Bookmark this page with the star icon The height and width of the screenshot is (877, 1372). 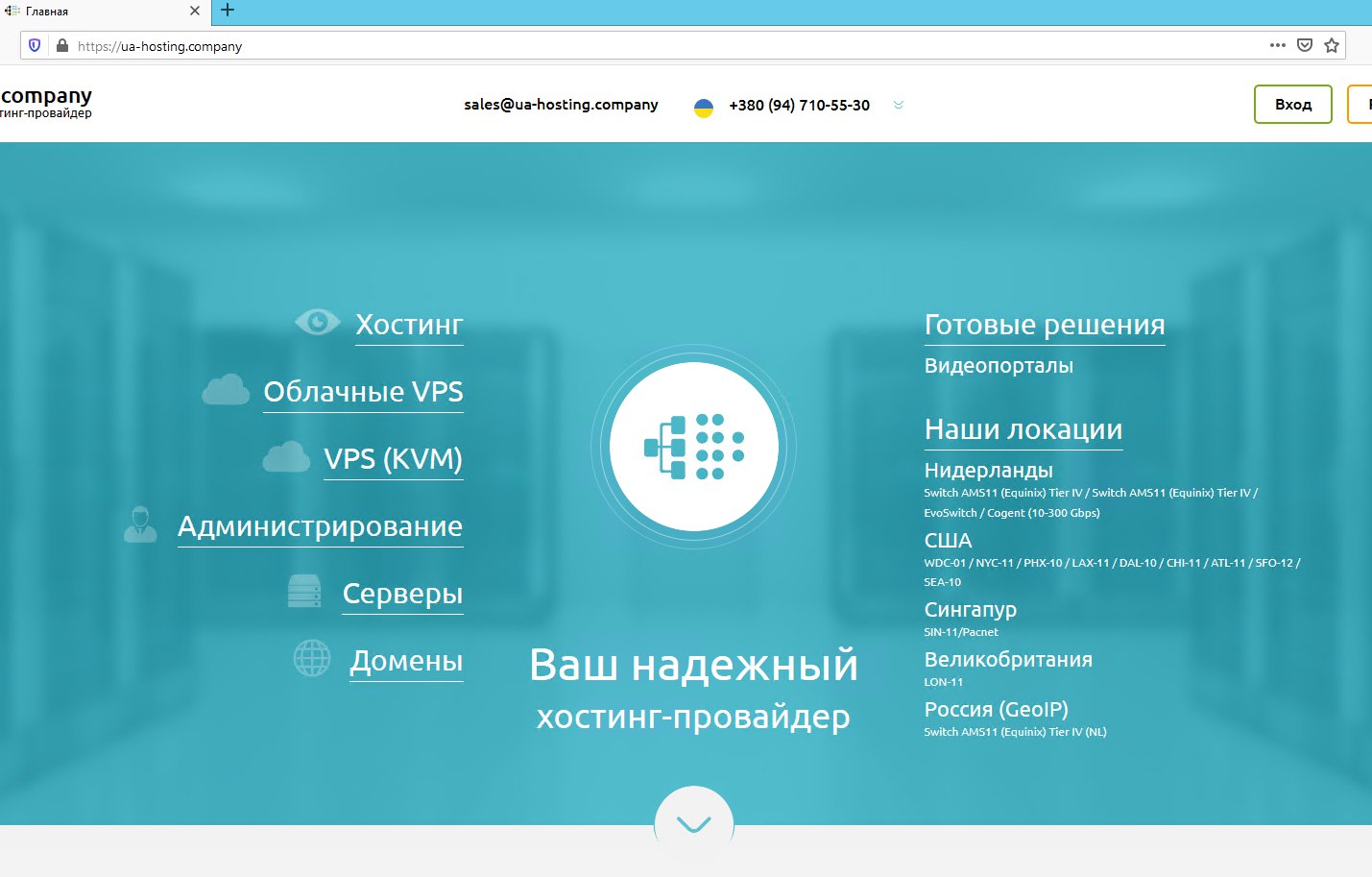(1331, 45)
